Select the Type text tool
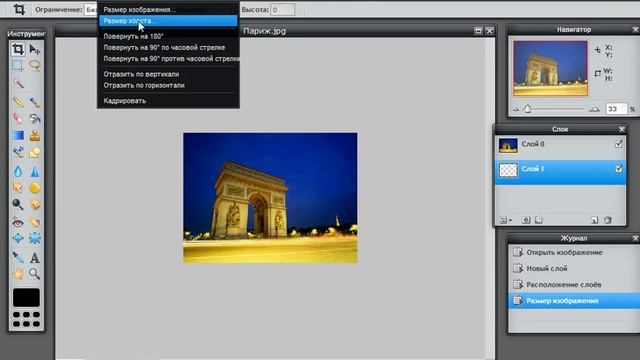The height and width of the screenshot is (360, 640). click(x=35, y=258)
